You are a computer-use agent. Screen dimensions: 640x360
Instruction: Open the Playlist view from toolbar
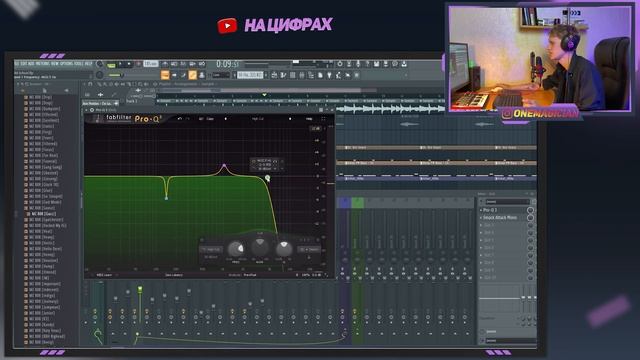point(274,75)
